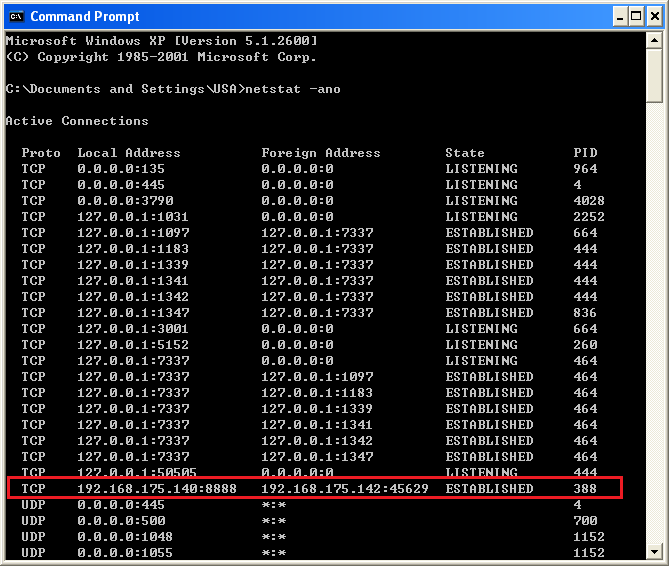Click the Active Connections heading text

tap(77, 121)
